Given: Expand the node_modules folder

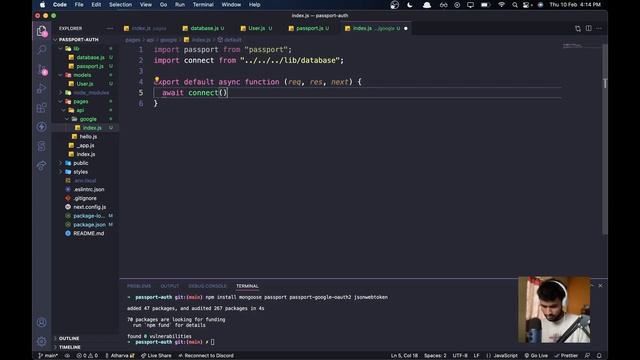Looking at the screenshot, I should [60, 93].
